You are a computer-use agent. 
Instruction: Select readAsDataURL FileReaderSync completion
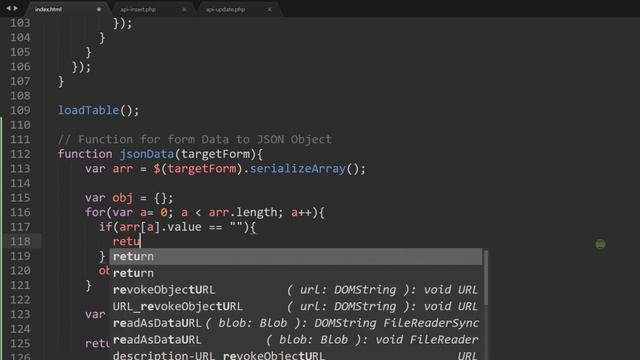point(296,323)
